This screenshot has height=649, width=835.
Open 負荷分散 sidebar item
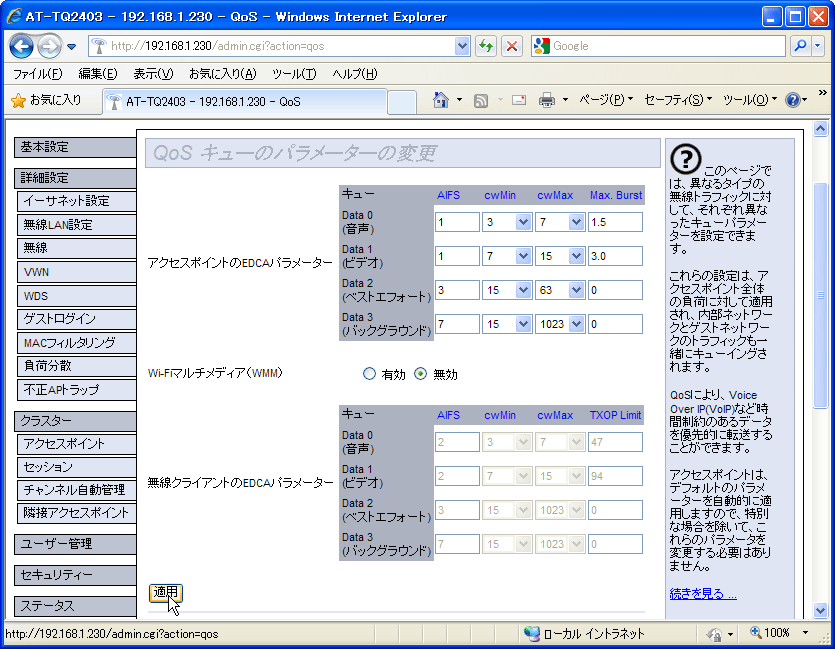pos(77,366)
